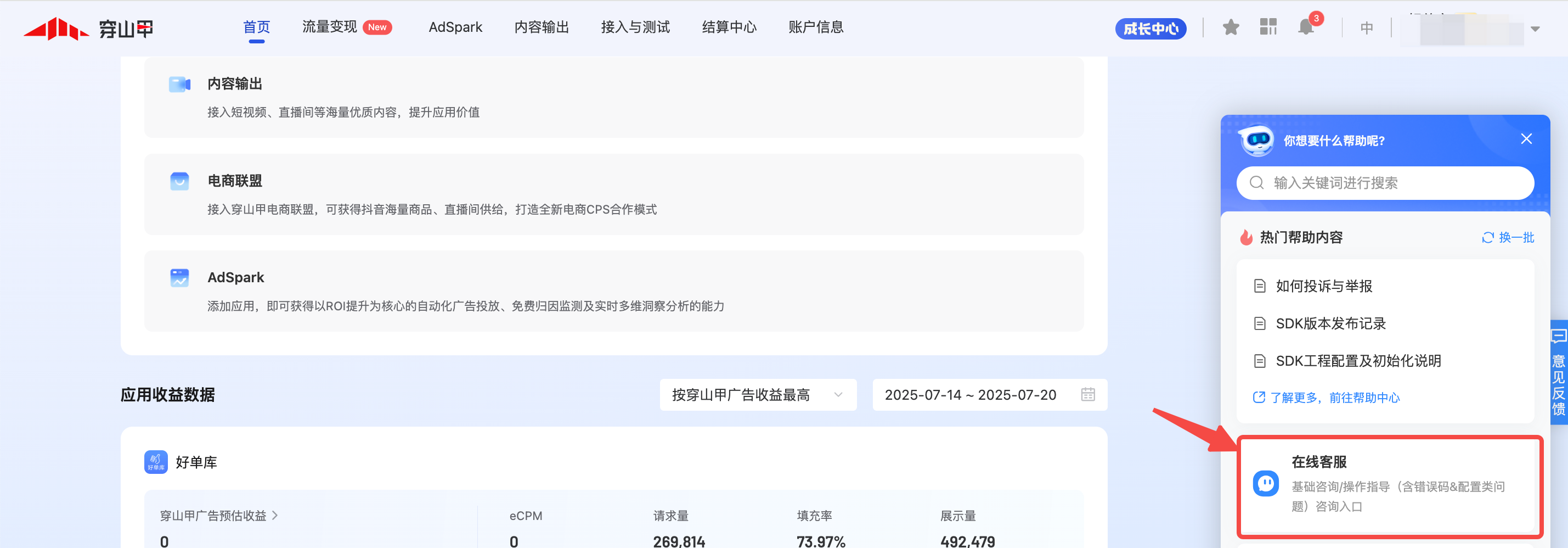Image resolution: width=1568 pixels, height=548 pixels.
Task: Open the account dropdown arrow in header
Action: coord(1535,29)
